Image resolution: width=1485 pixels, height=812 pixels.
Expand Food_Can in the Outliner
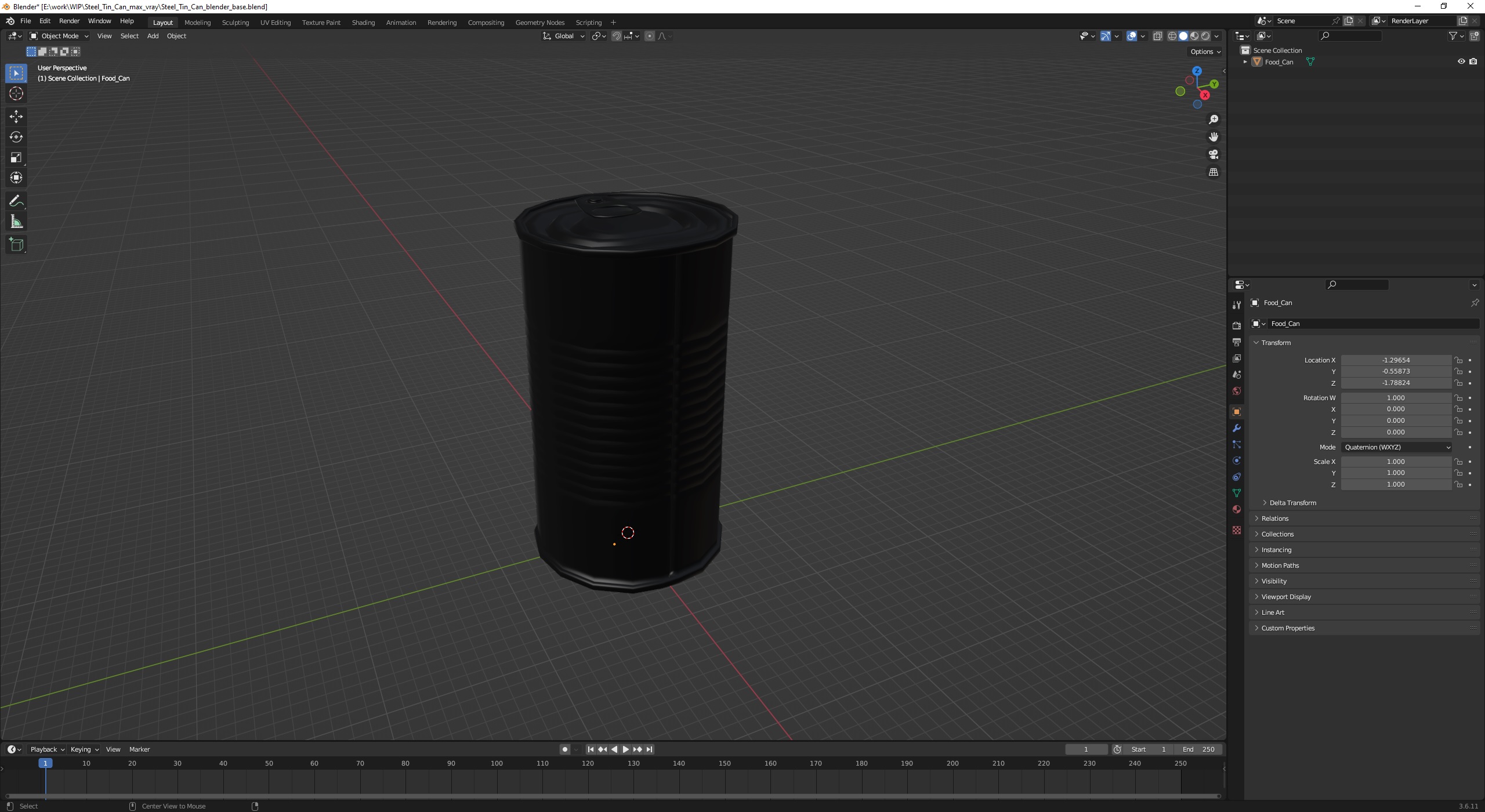pos(1245,61)
